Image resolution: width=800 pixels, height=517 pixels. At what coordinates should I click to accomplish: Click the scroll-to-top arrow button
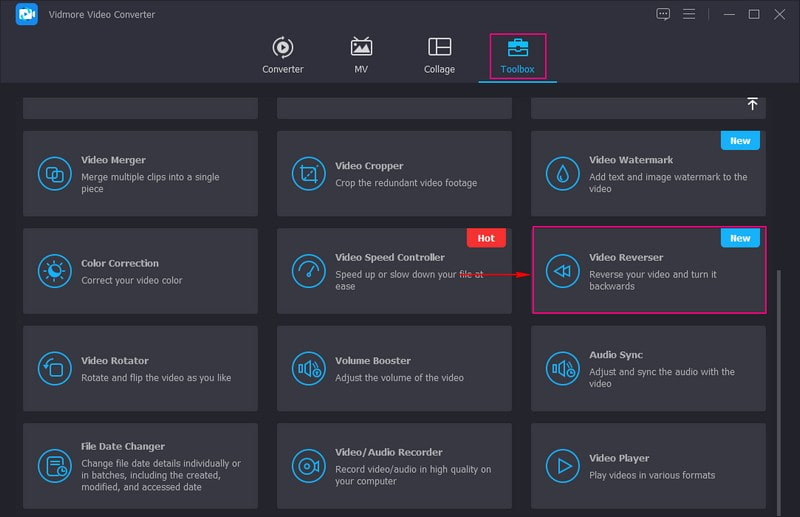pyautogui.click(x=752, y=105)
